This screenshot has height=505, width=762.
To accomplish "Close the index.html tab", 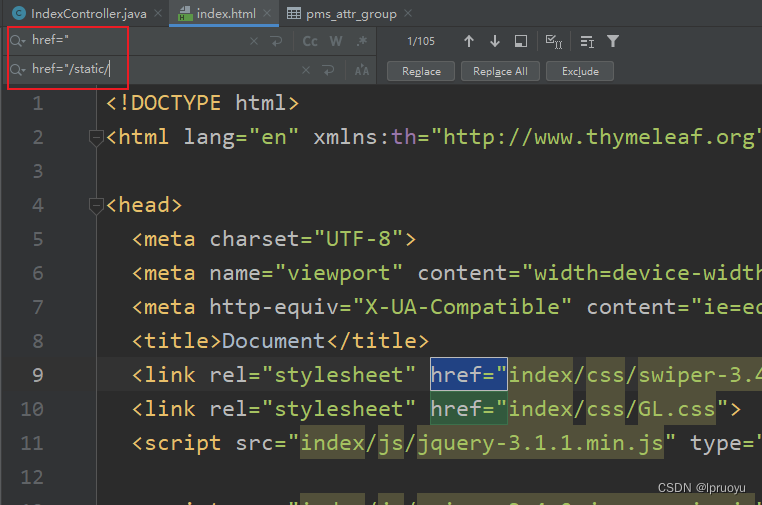I will [x=267, y=13].
